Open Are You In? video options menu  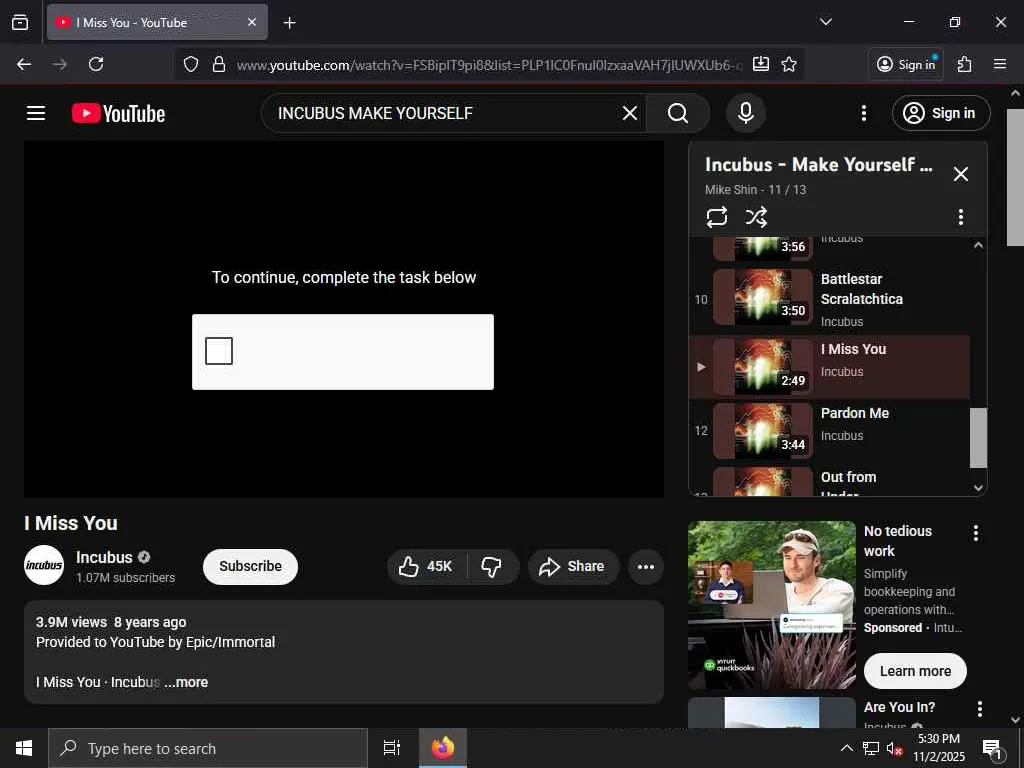click(x=979, y=709)
